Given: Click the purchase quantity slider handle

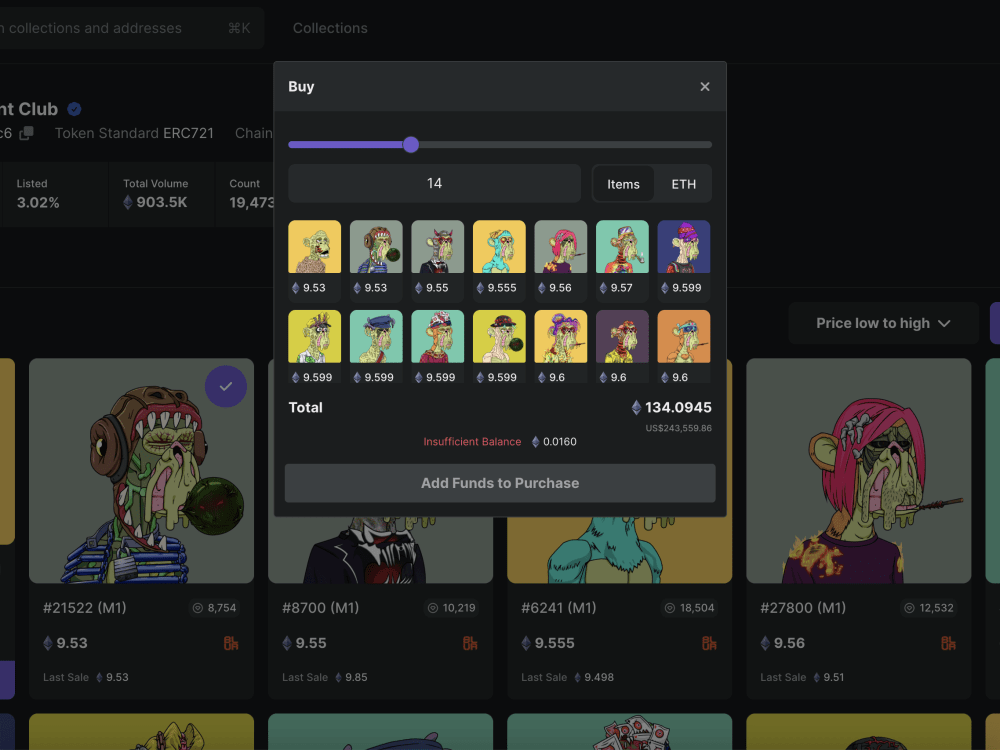Looking at the screenshot, I should coord(410,144).
